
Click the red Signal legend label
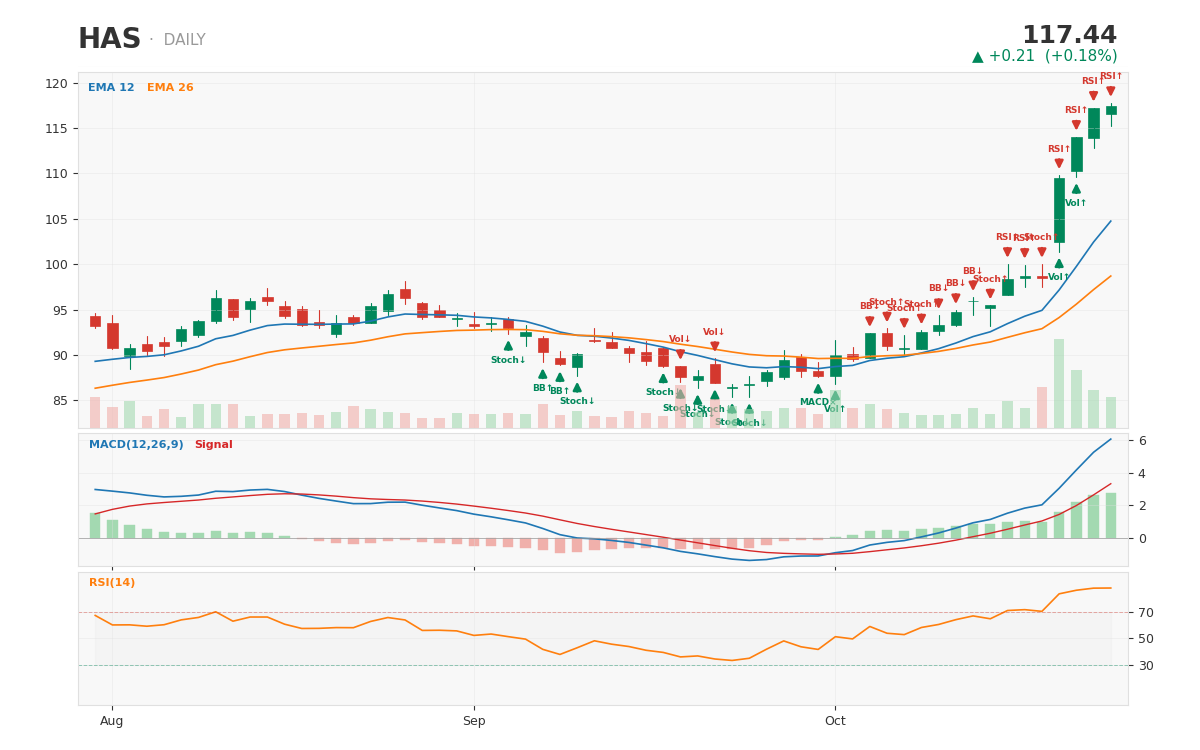point(213,445)
